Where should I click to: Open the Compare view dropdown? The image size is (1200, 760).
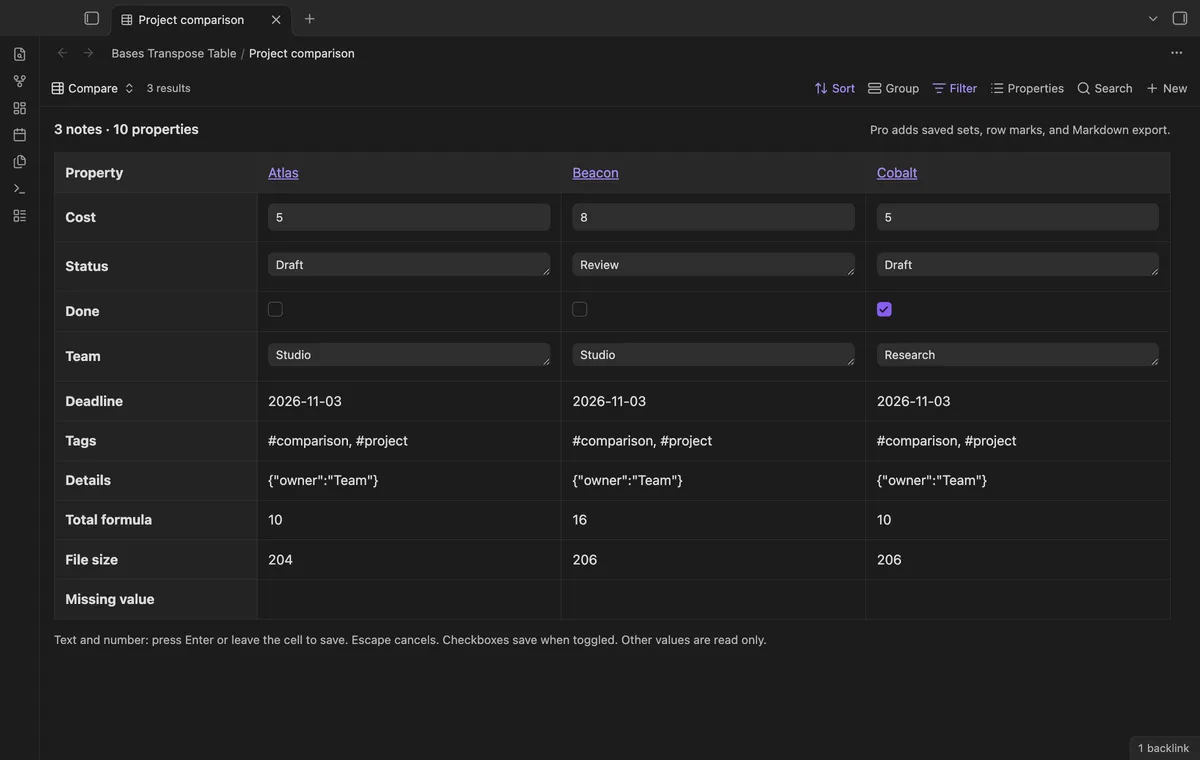click(92, 88)
